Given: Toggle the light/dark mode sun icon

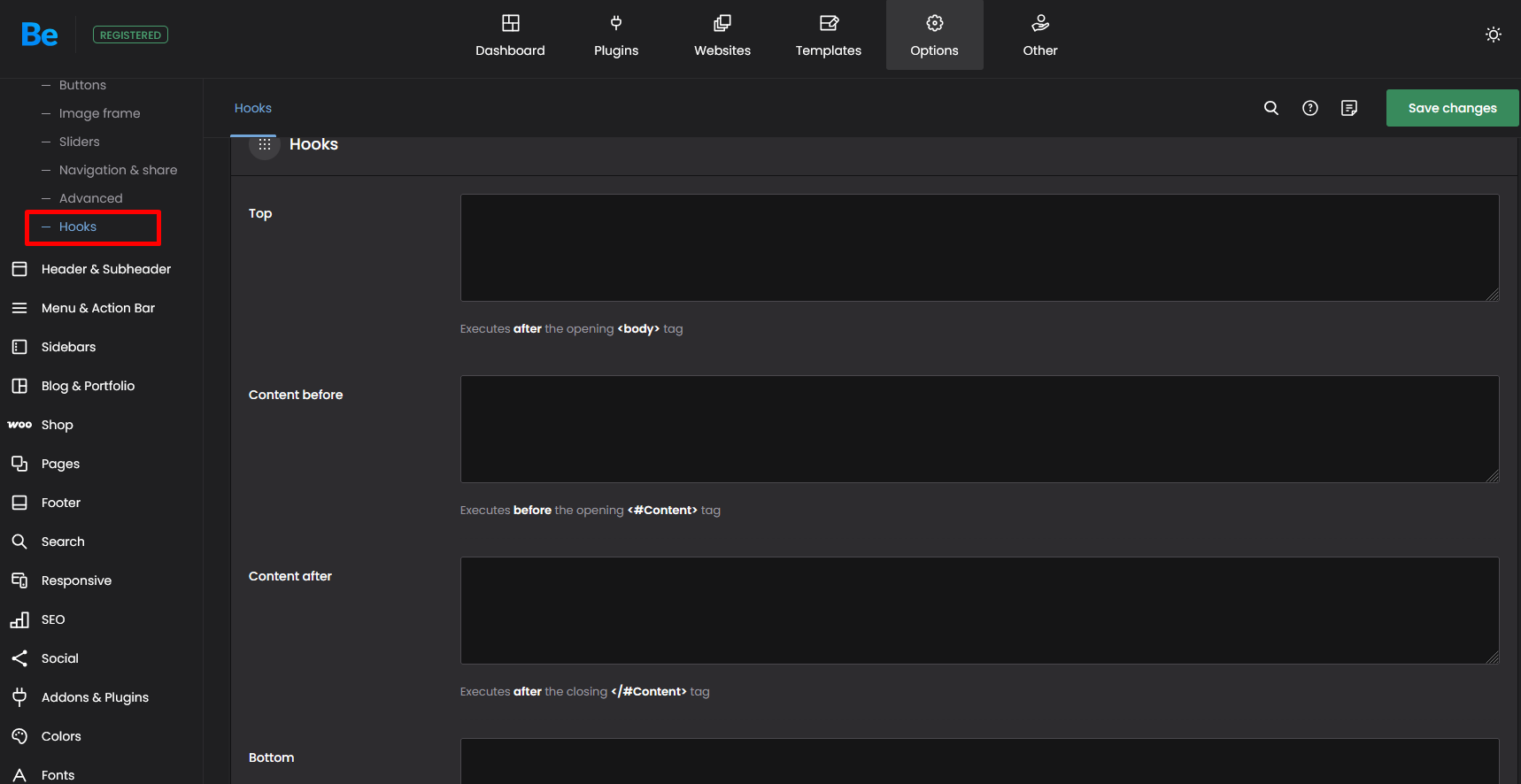Looking at the screenshot, I should (x=1493, y=35).
